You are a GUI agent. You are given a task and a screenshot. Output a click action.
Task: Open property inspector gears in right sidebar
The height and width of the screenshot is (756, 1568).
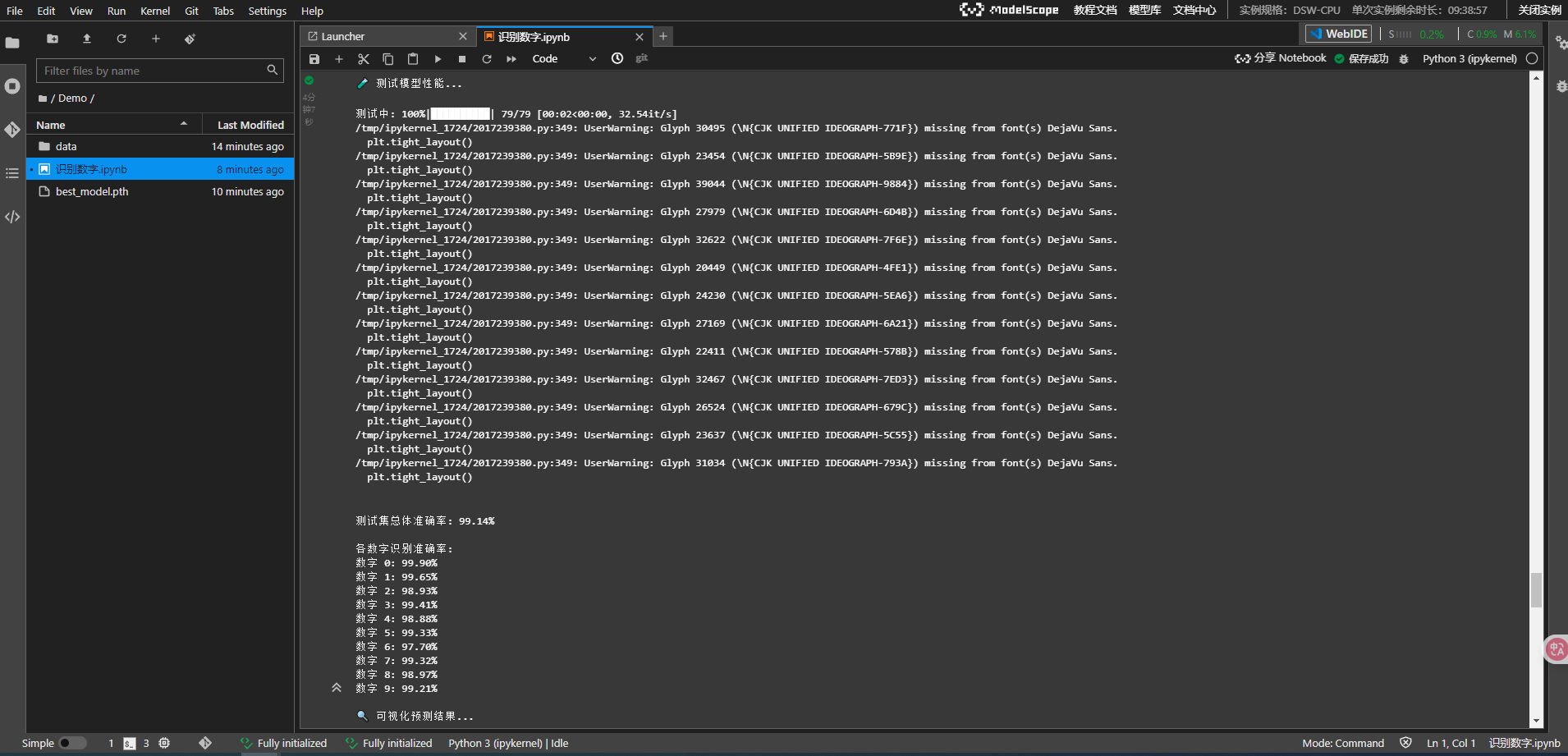[x=1560, y=43]
